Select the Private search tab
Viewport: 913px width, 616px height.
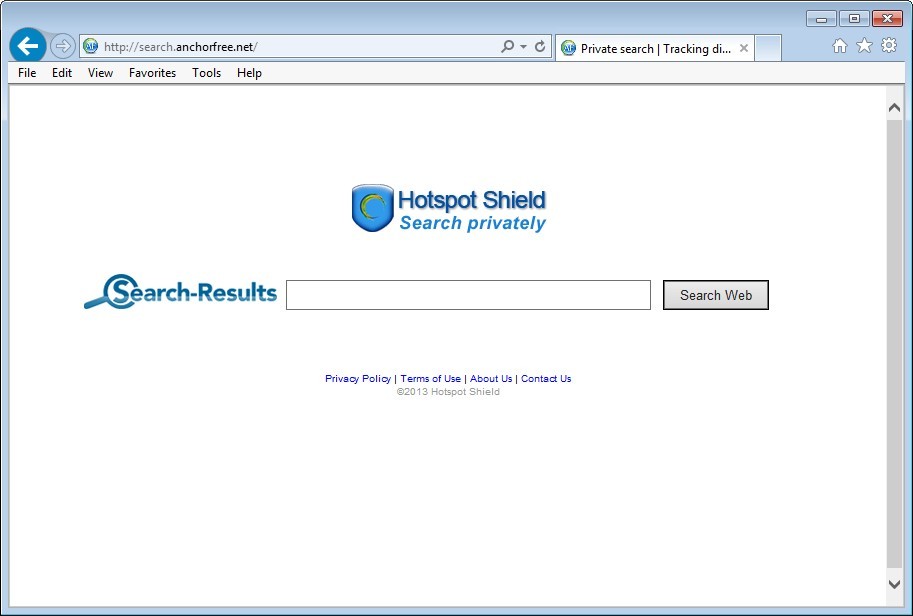pyautogui.click(x=654, y=48)
